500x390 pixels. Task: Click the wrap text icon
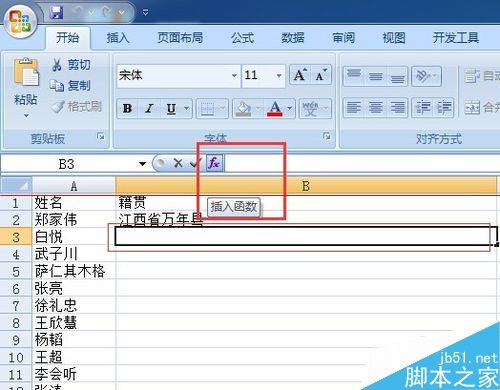pos(472,76)
